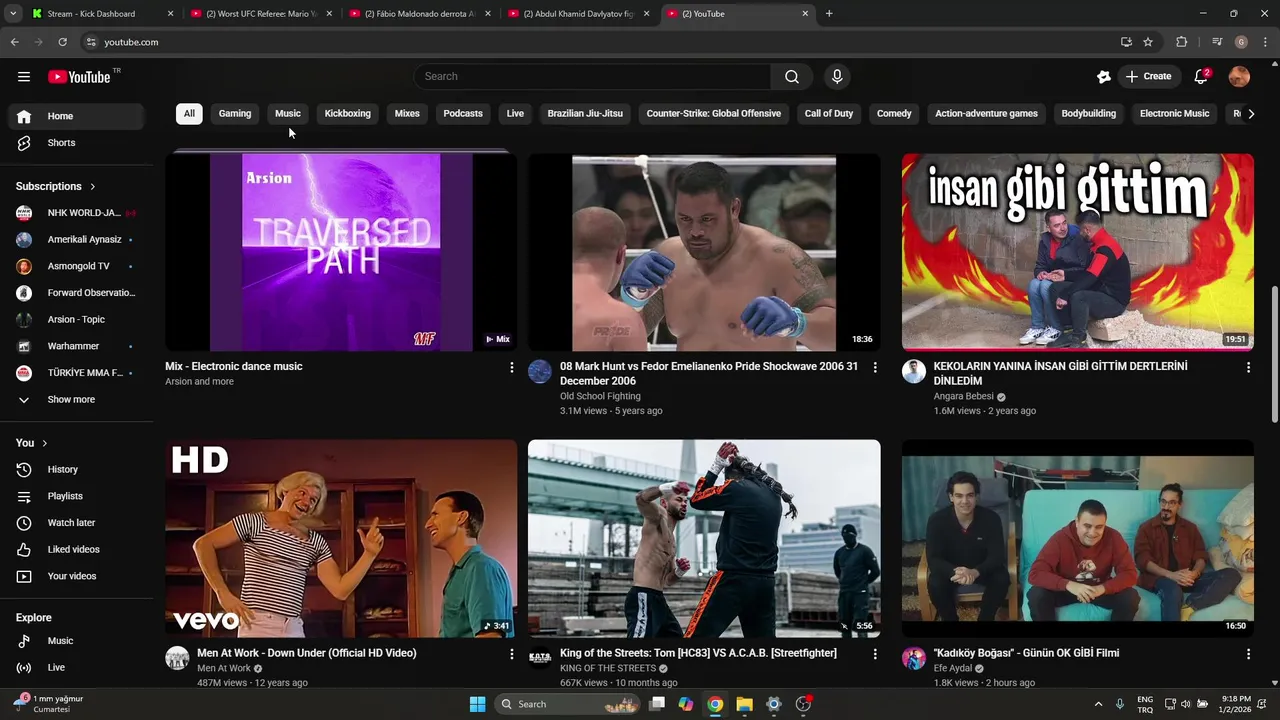Image resolution: width=1280 pixels, height=720 pixels.
Task: Open the YouTube hamburger guide menu
Action: (x=24, y=77)
